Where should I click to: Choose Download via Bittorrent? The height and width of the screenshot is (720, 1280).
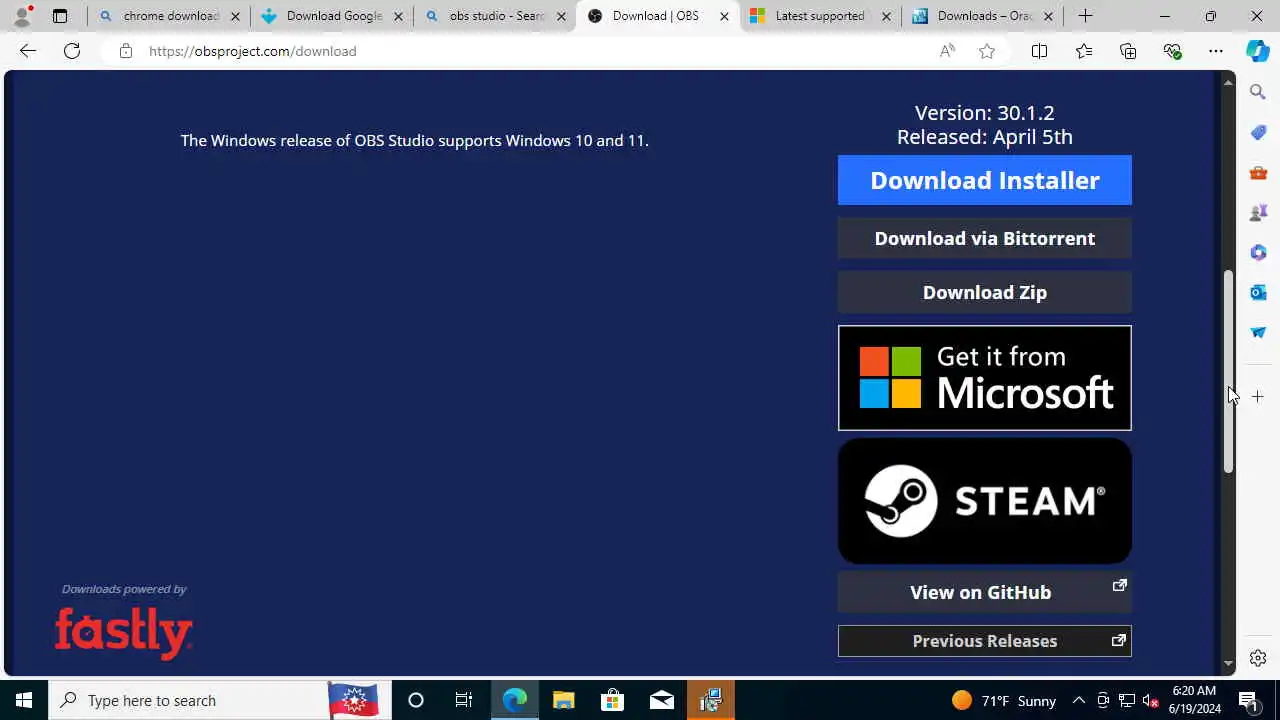click(x=984, y=238)
